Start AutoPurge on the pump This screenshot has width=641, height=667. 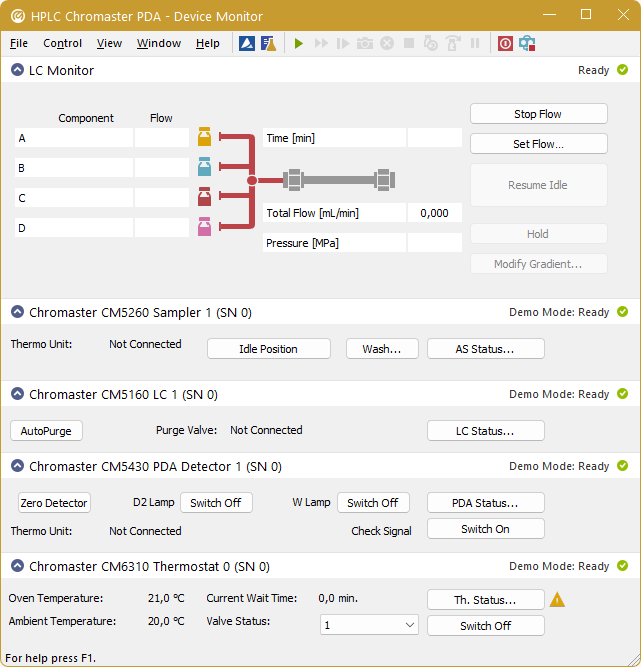[x=46, y=431]
